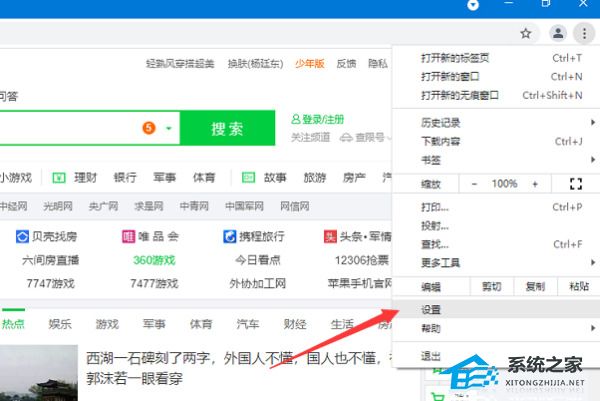The height and width of the screenshot is (401, 600).
Task: Open the 唯品会 site icon
Action: pos(128,236)
